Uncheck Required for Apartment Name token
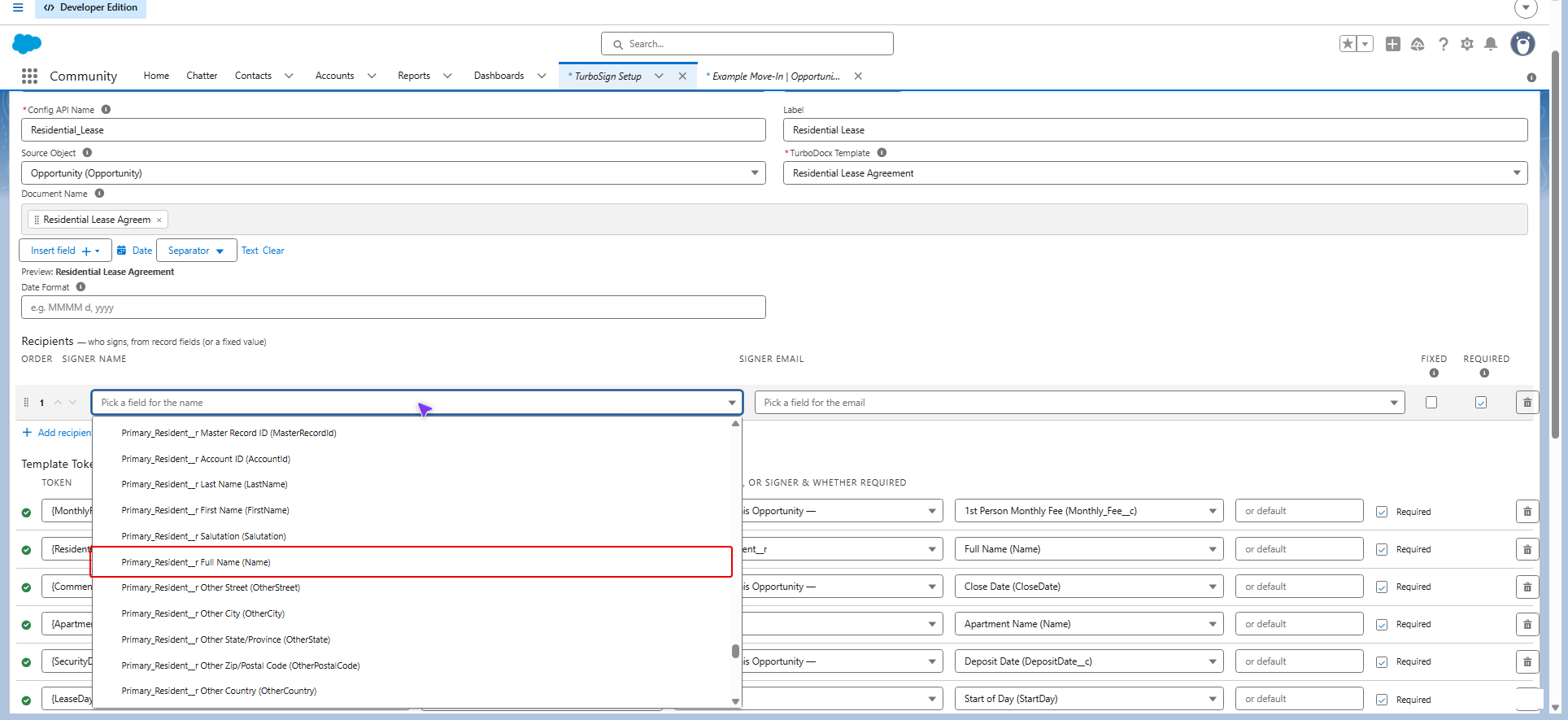 [1382, 624]
